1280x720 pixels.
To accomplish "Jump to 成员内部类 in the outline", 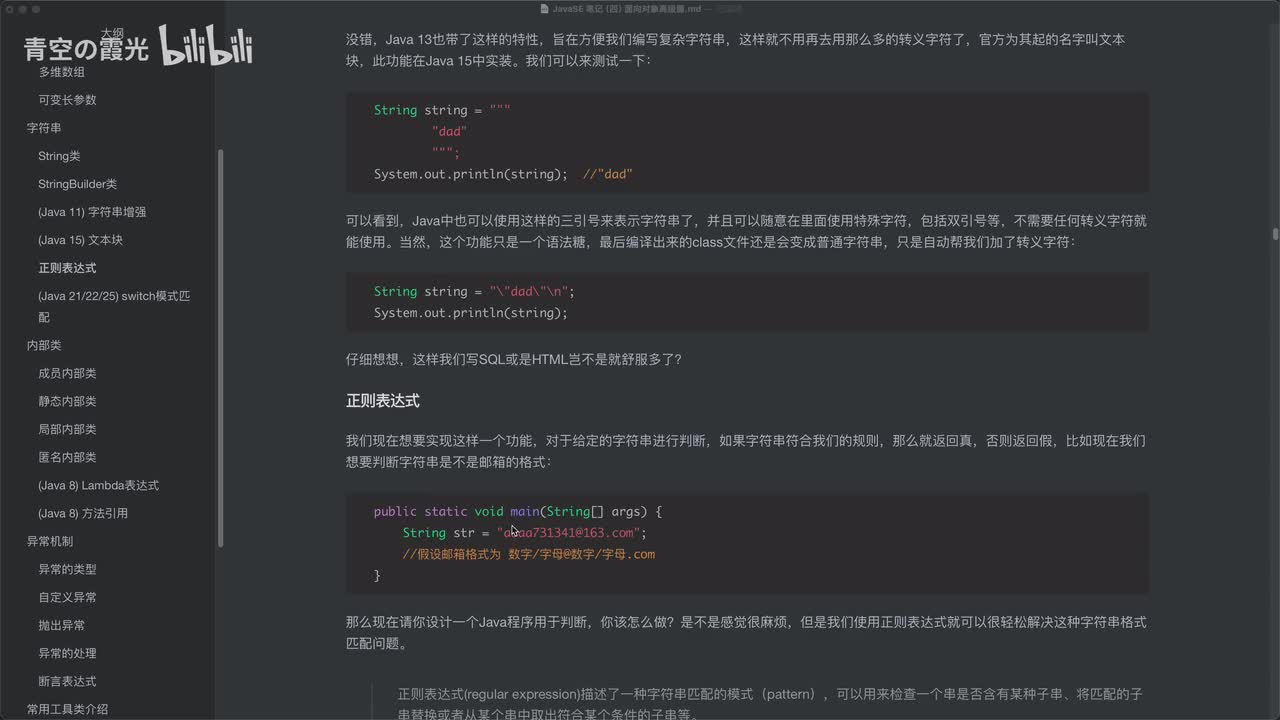I will click(67, 373).
